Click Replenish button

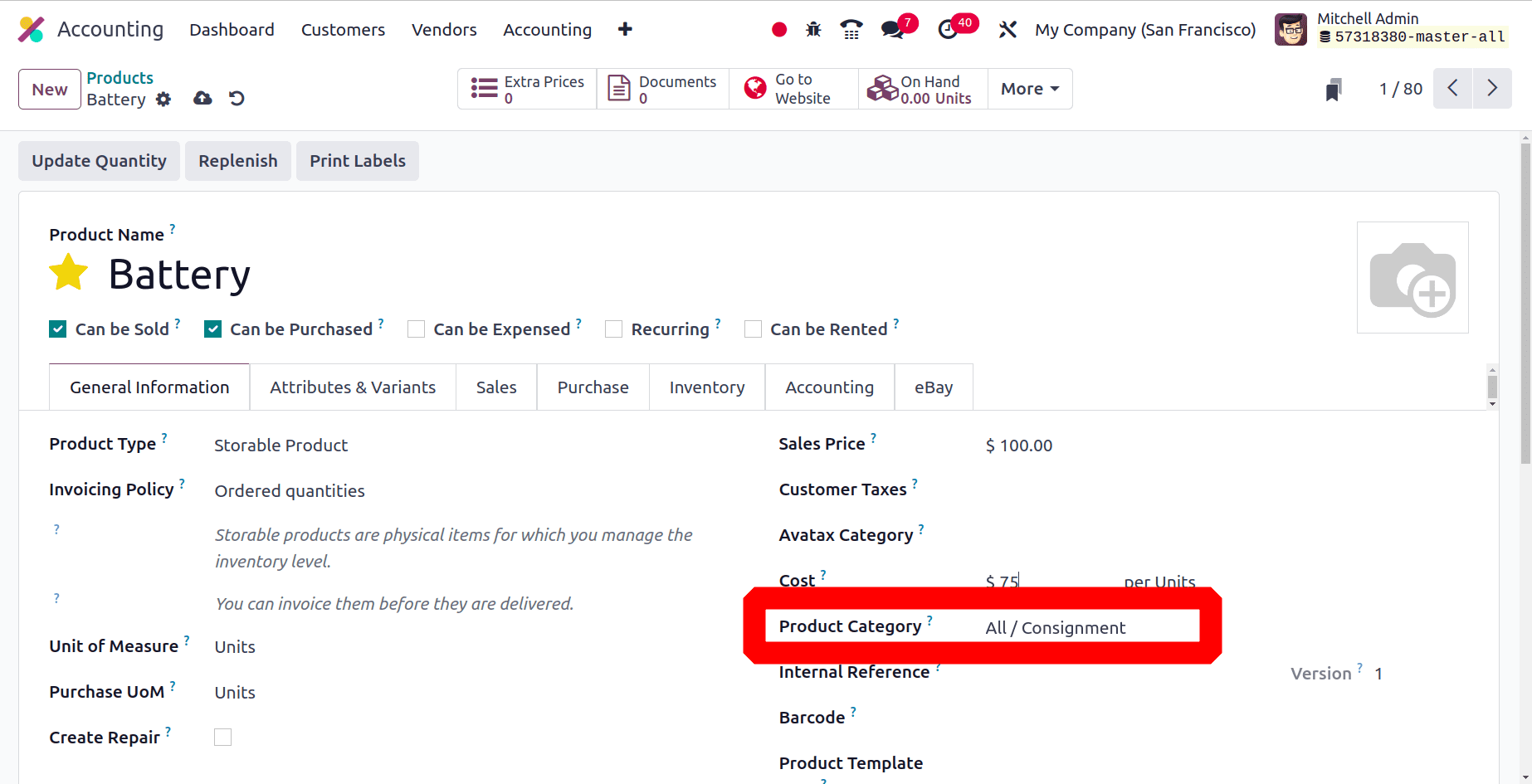238,161
